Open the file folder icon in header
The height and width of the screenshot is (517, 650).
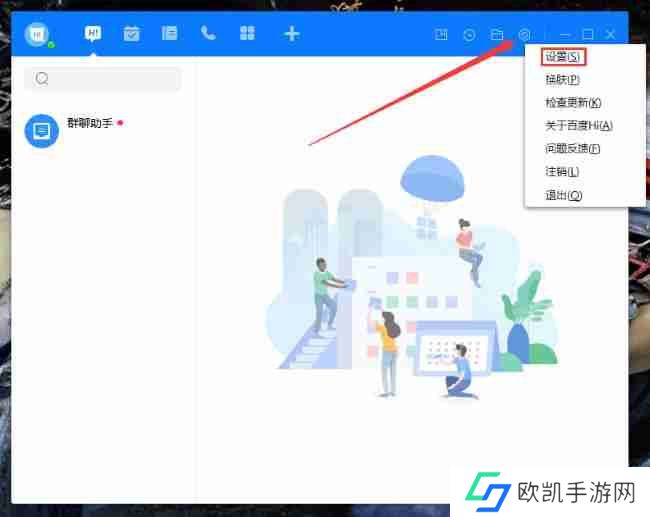pos(497,34)
